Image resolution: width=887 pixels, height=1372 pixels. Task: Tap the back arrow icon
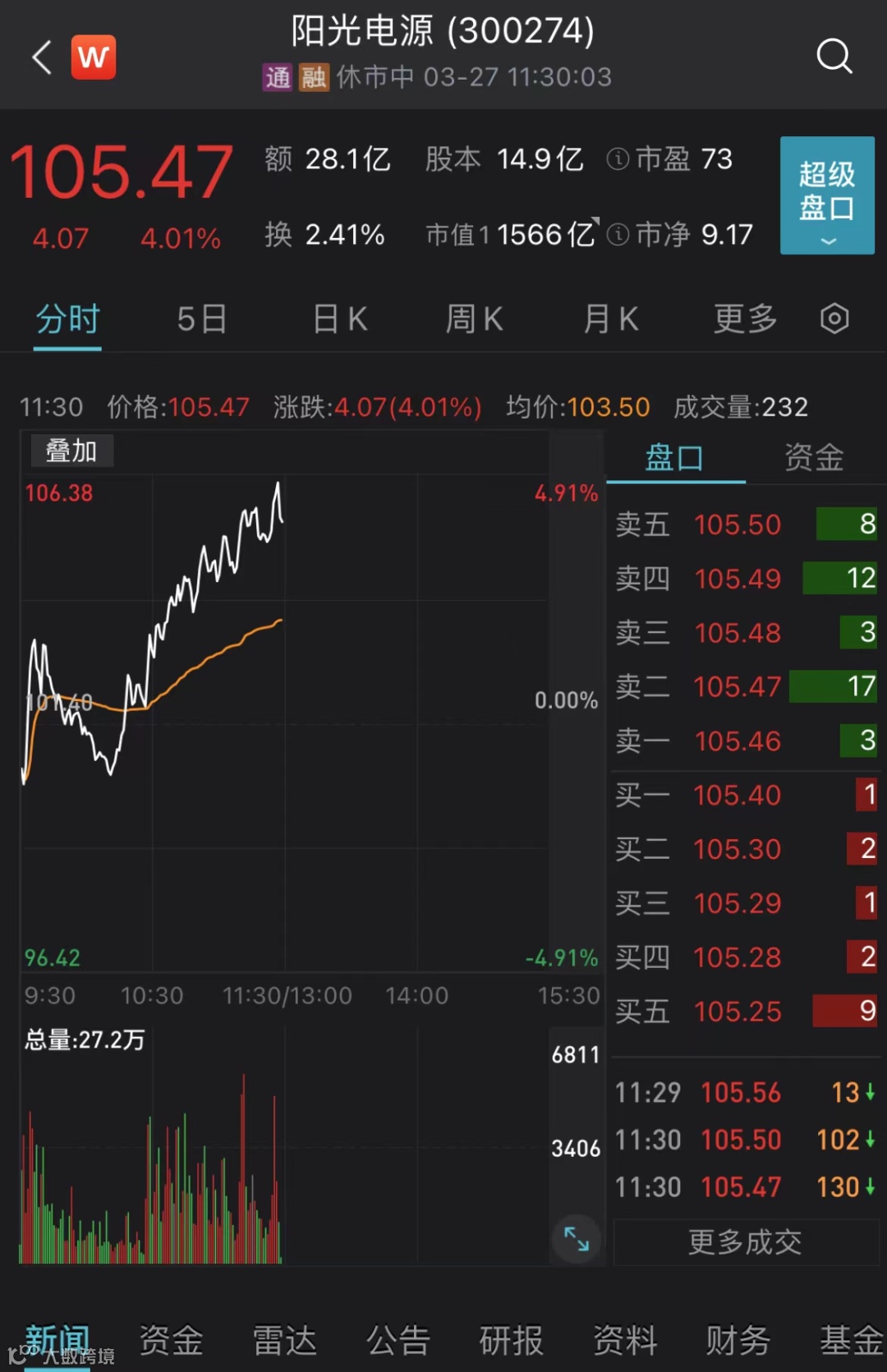click(x=42, y=57)
